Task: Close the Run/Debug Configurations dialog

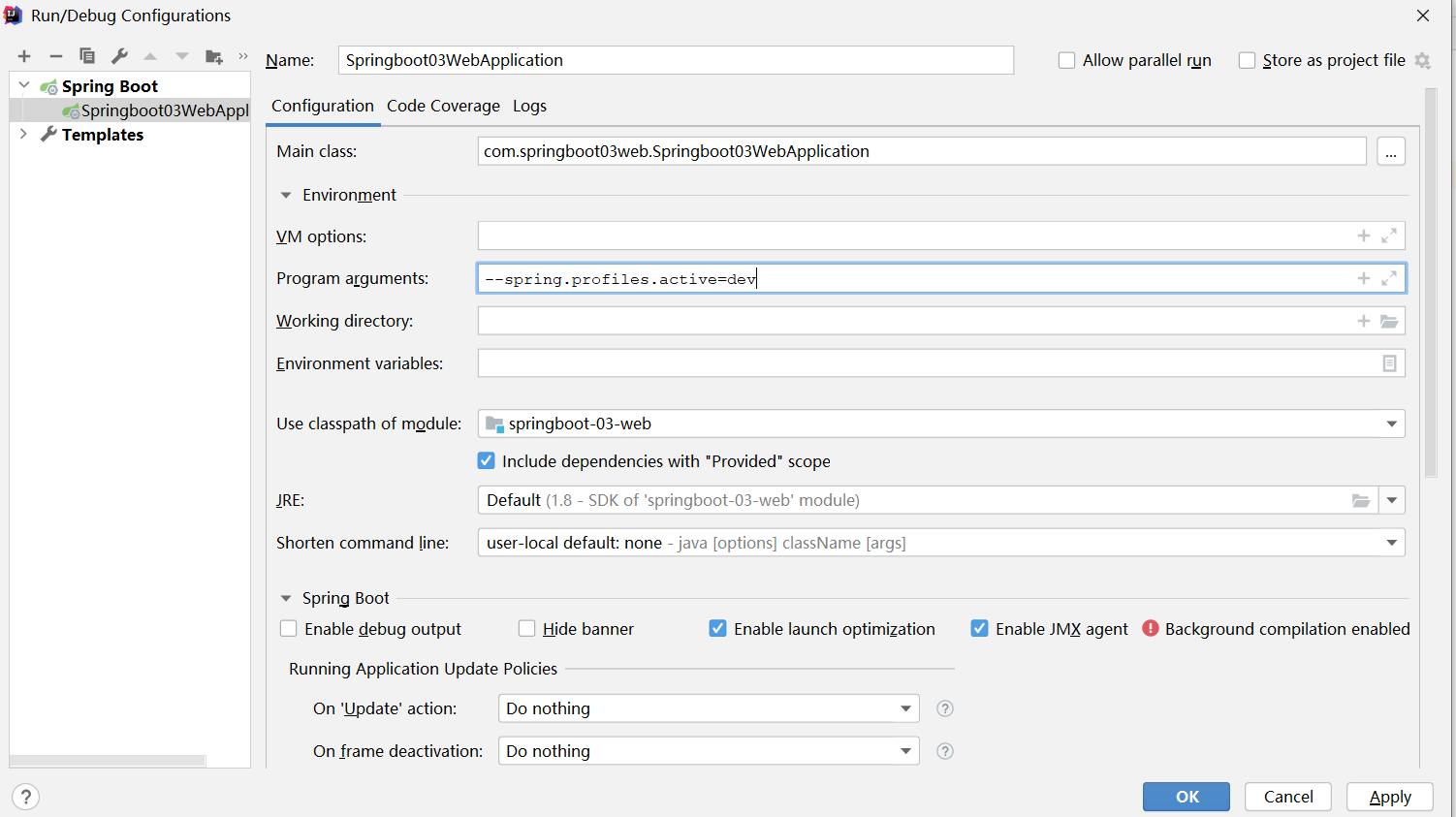Action: click(1423, 16)
